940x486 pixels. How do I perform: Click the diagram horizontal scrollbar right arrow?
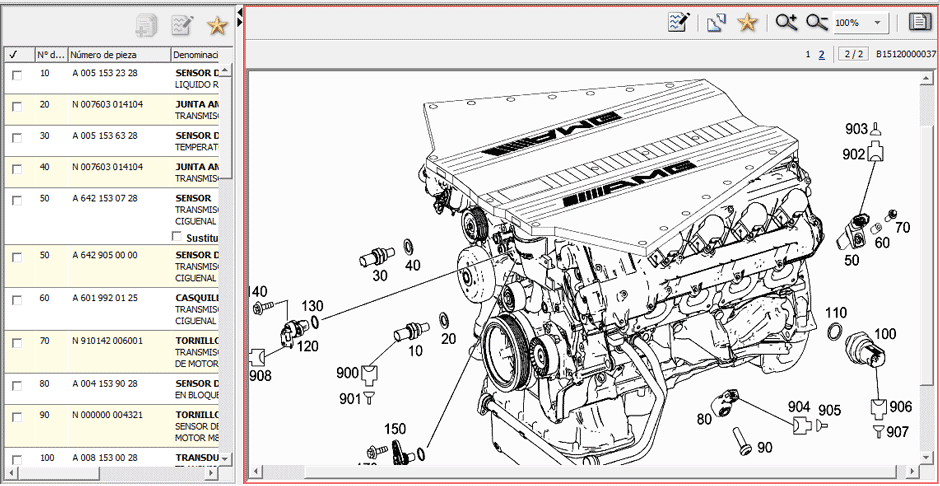pos(914,470)
